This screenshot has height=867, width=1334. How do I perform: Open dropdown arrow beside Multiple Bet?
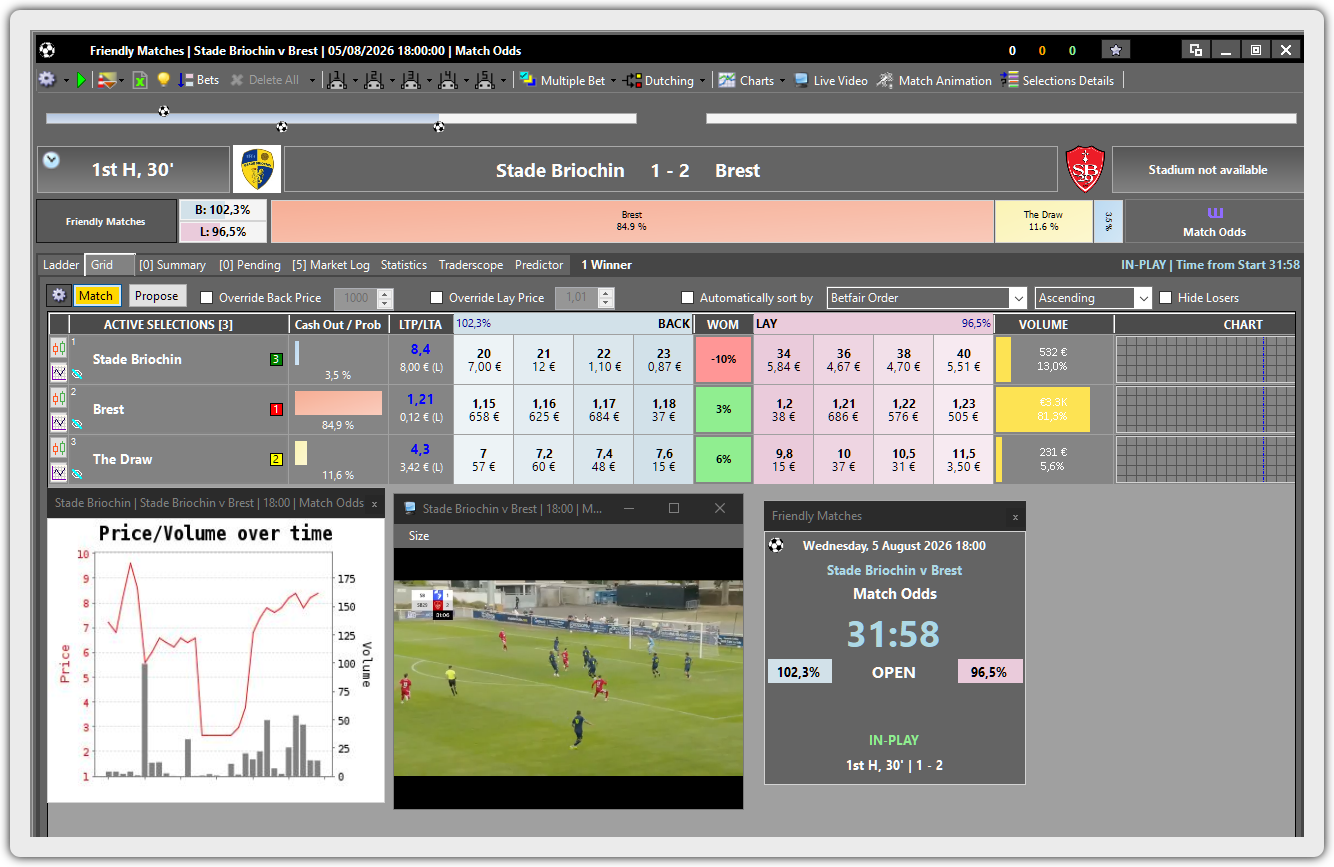click(614, 80)
